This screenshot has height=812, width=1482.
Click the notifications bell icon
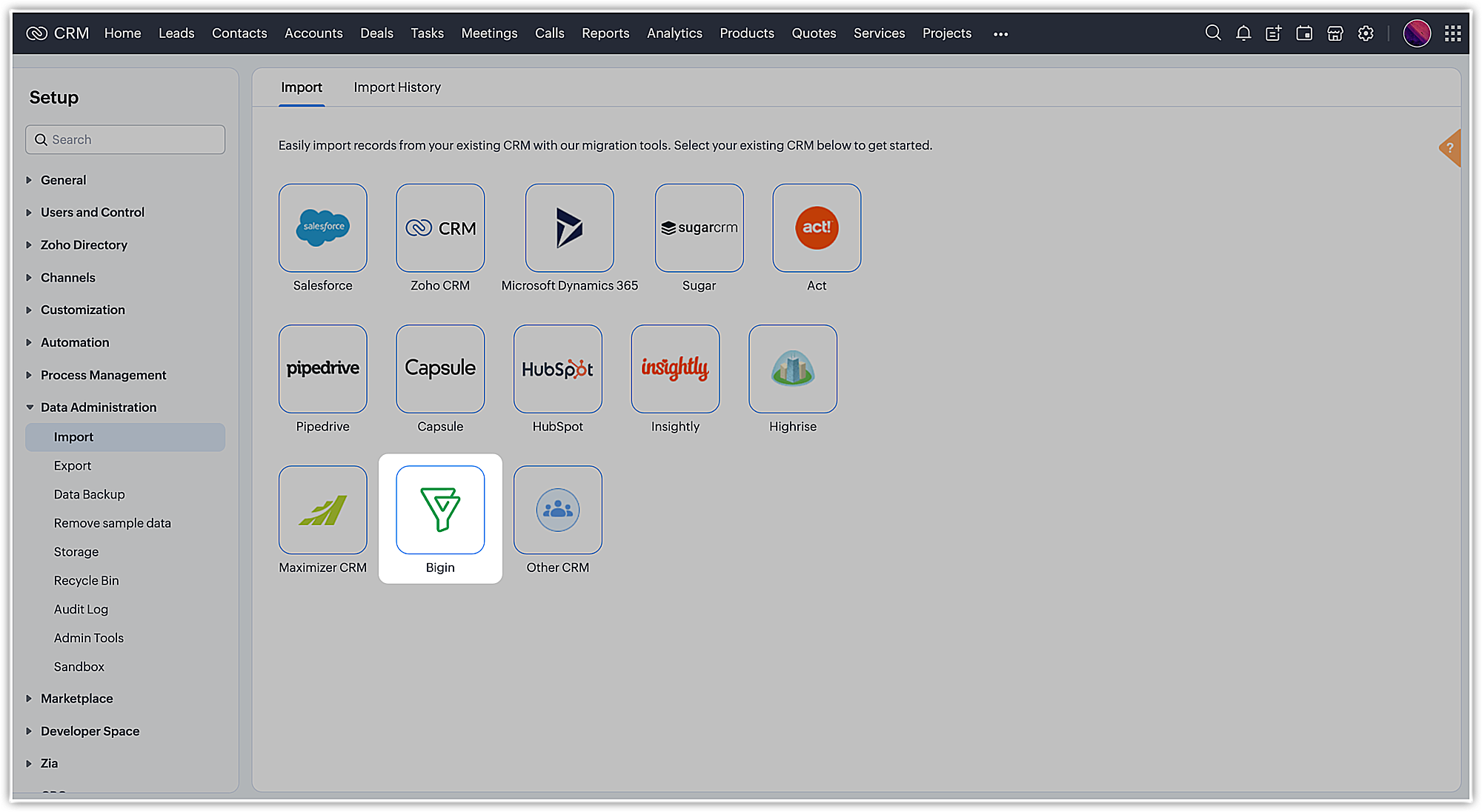pyautogui.click(x=1243, y=33)
